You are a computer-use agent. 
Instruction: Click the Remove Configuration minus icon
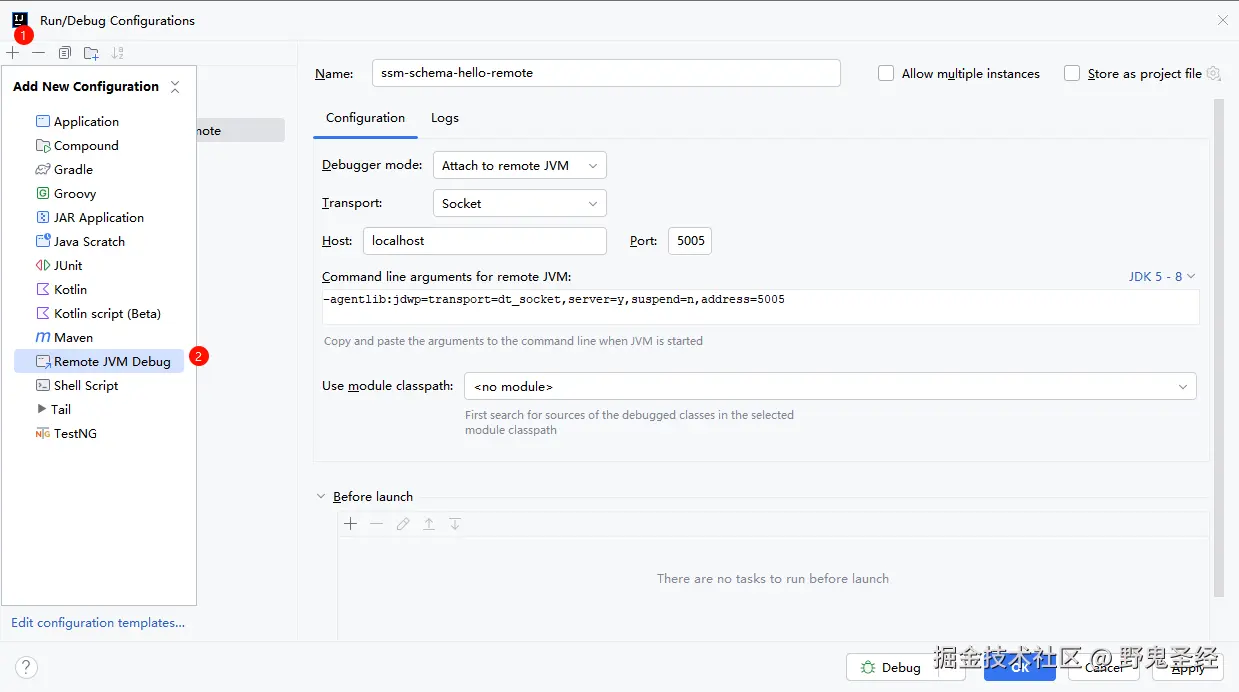pos(39,52)
